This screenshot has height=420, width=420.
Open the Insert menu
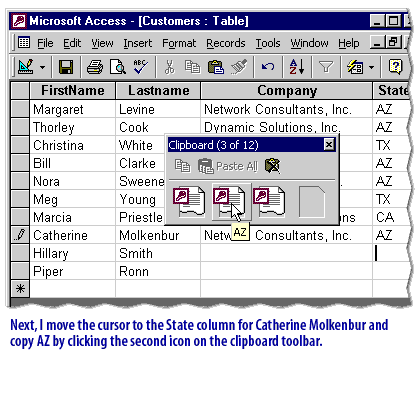coord(137,43)
